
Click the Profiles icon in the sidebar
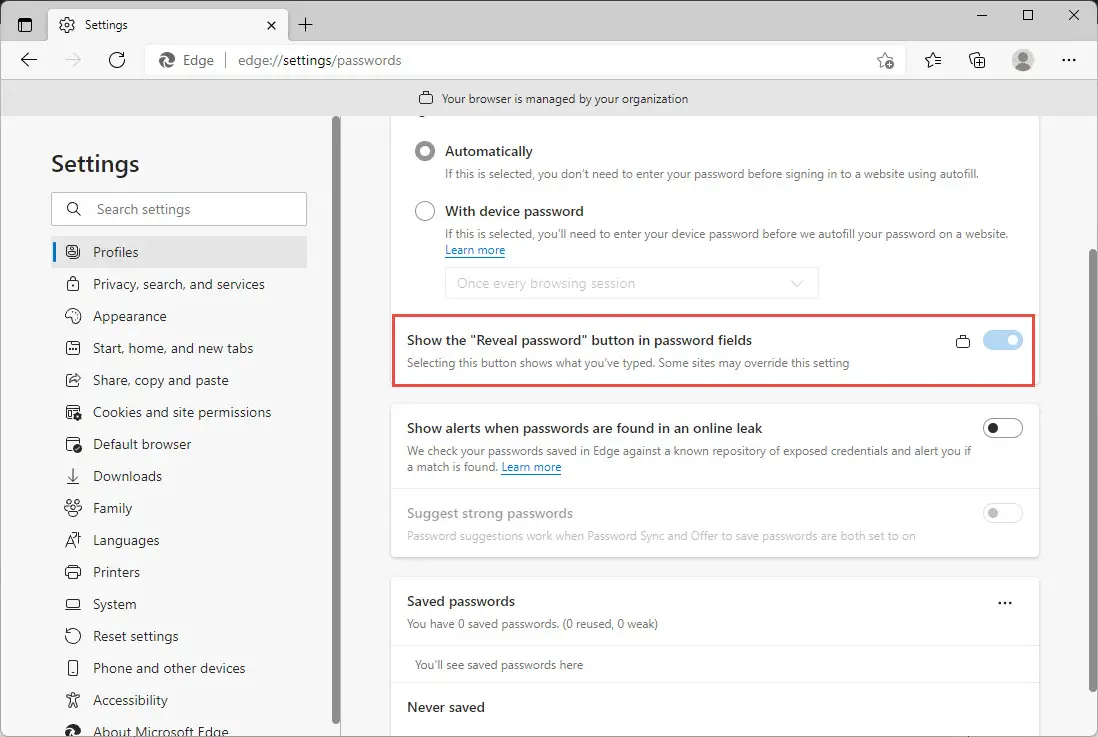(73, 252)
